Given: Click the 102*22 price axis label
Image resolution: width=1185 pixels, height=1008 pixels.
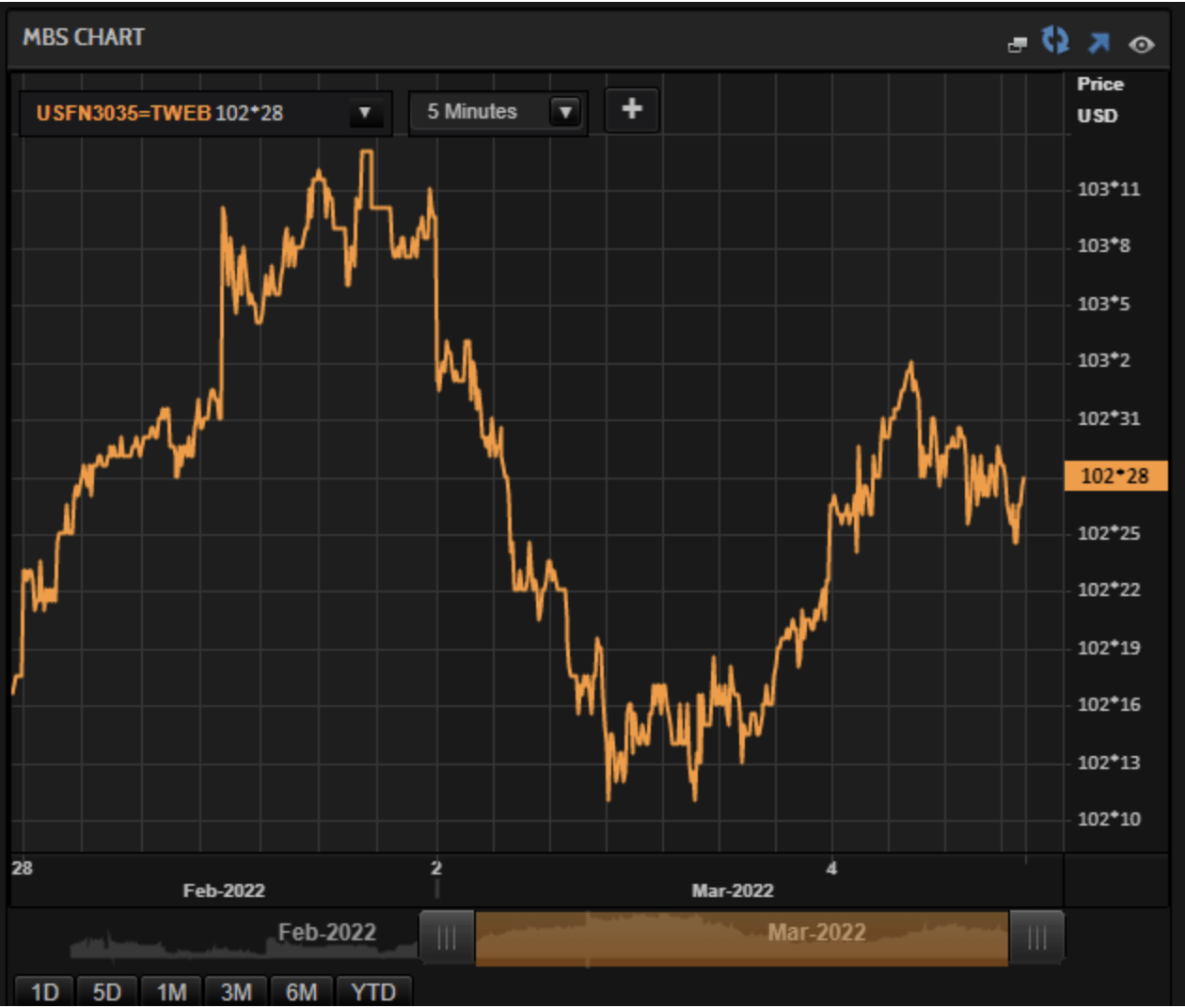Looking at the screenshot, I should tap(1108, 590).
